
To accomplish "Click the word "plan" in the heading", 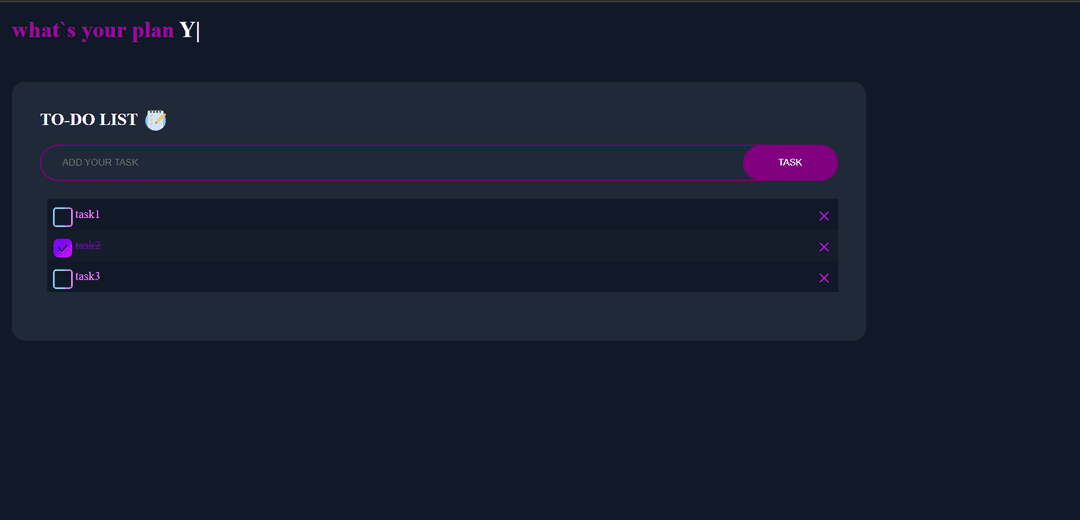I will (152, 32).
